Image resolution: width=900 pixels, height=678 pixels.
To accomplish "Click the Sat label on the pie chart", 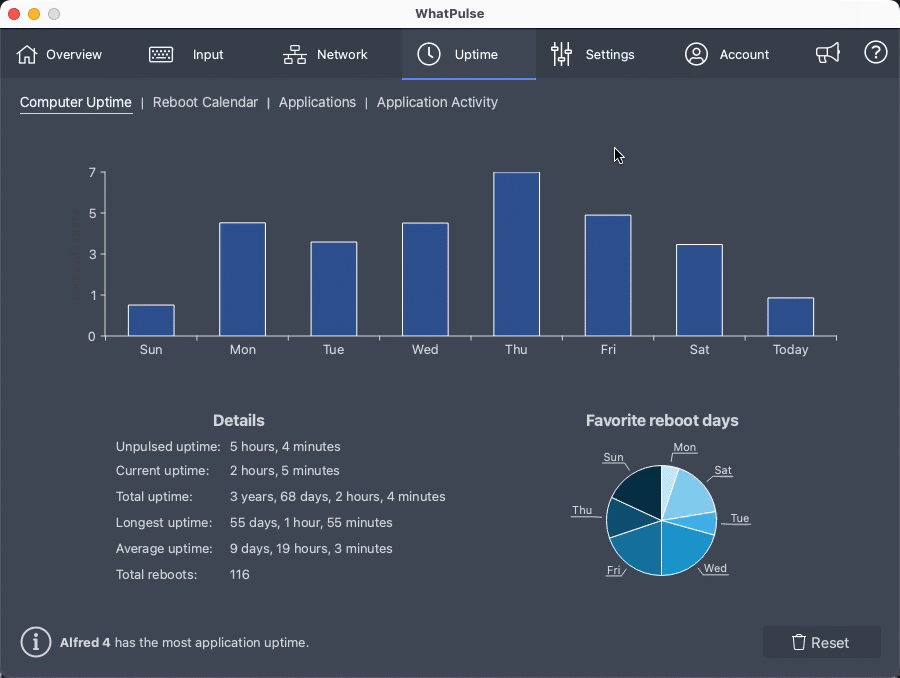I will [722, 470].
